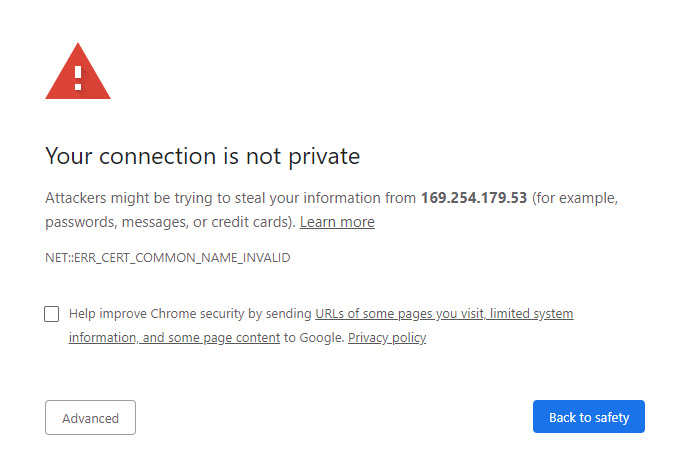Open the Privacy policy link
This screenshot has width=681, height=476.
point(387,338)
